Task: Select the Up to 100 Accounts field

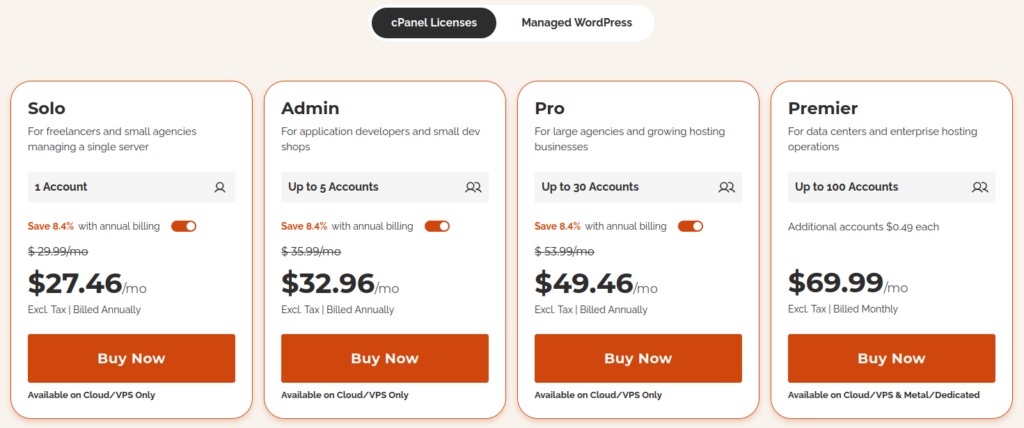Action: click(891, 187)
